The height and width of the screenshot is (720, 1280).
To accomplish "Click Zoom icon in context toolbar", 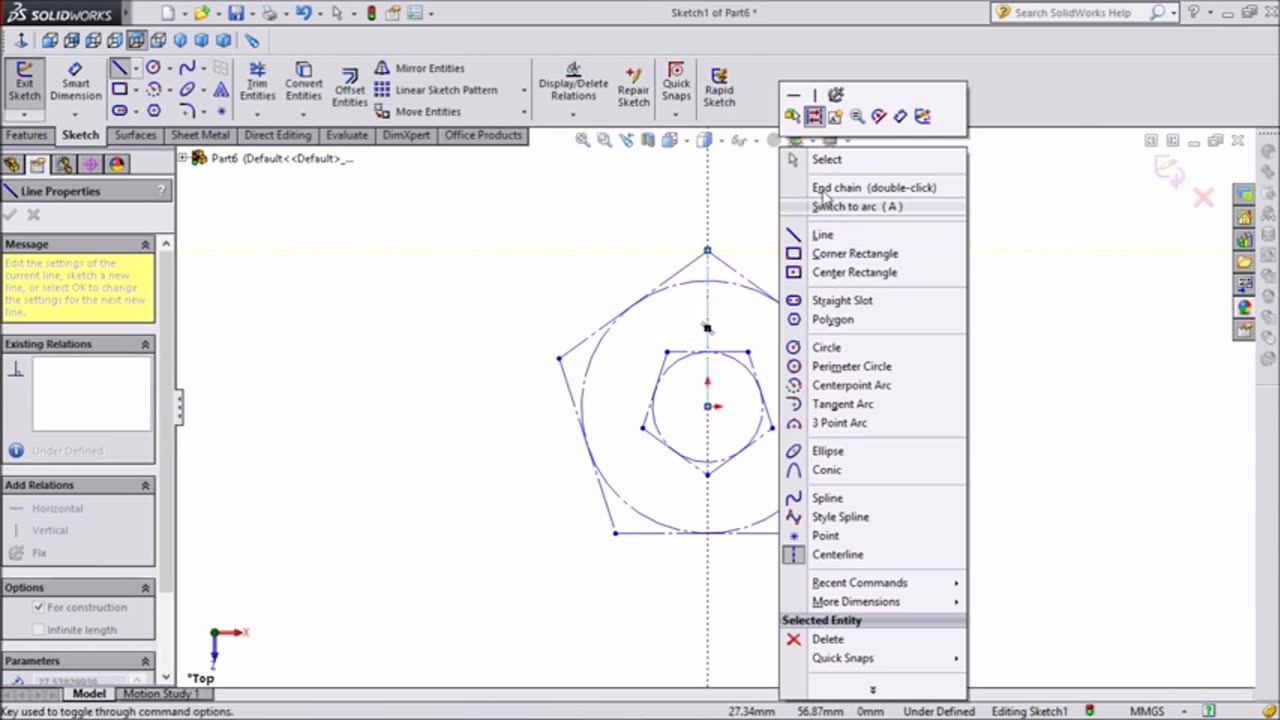I will tap(857, 117).
